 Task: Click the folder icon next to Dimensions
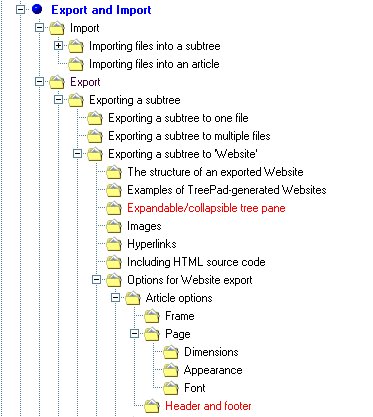coord(171,352)
